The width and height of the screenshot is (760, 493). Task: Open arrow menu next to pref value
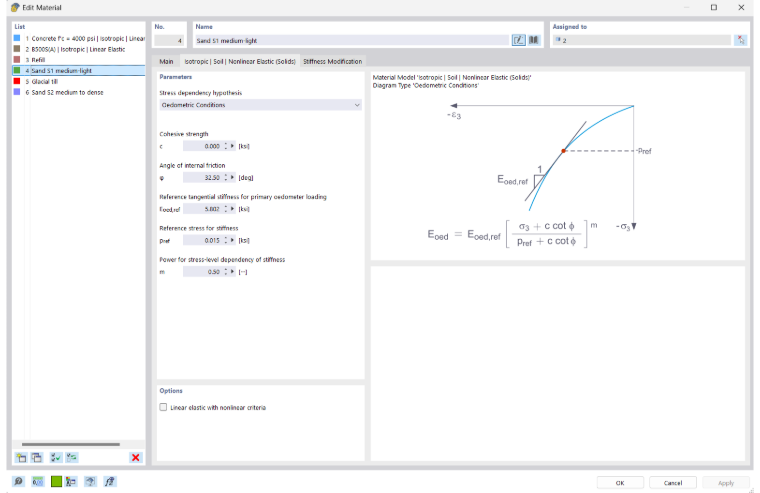point(232,240)
